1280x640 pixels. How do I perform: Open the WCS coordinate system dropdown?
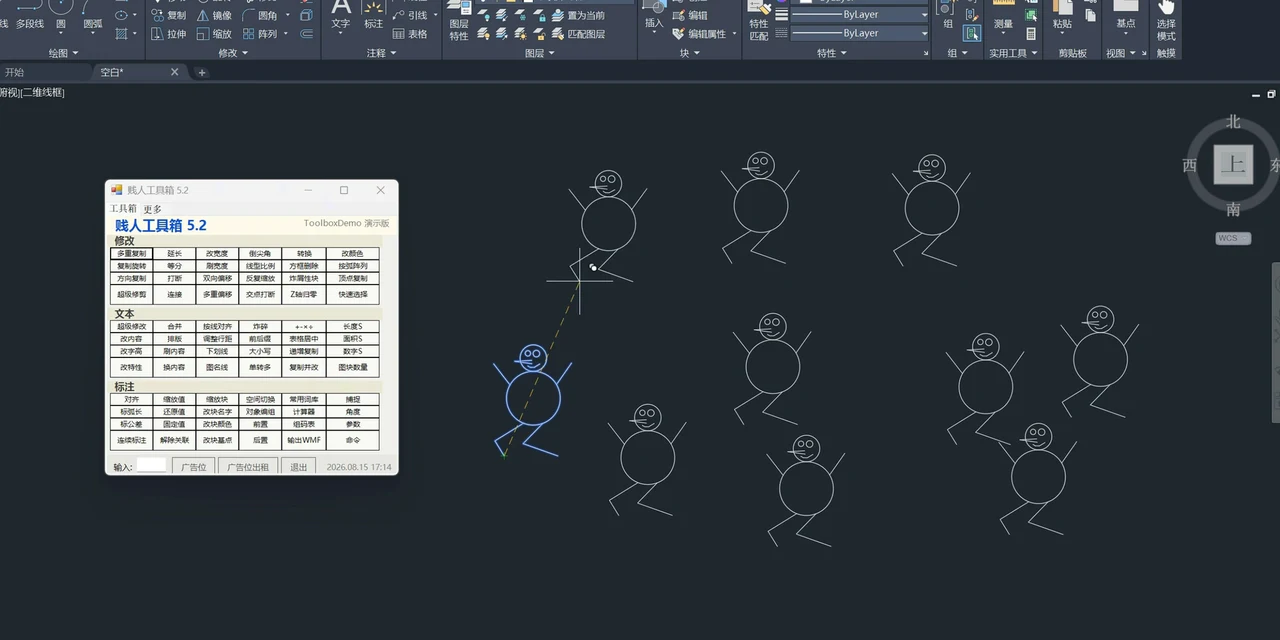point(1233,238)
